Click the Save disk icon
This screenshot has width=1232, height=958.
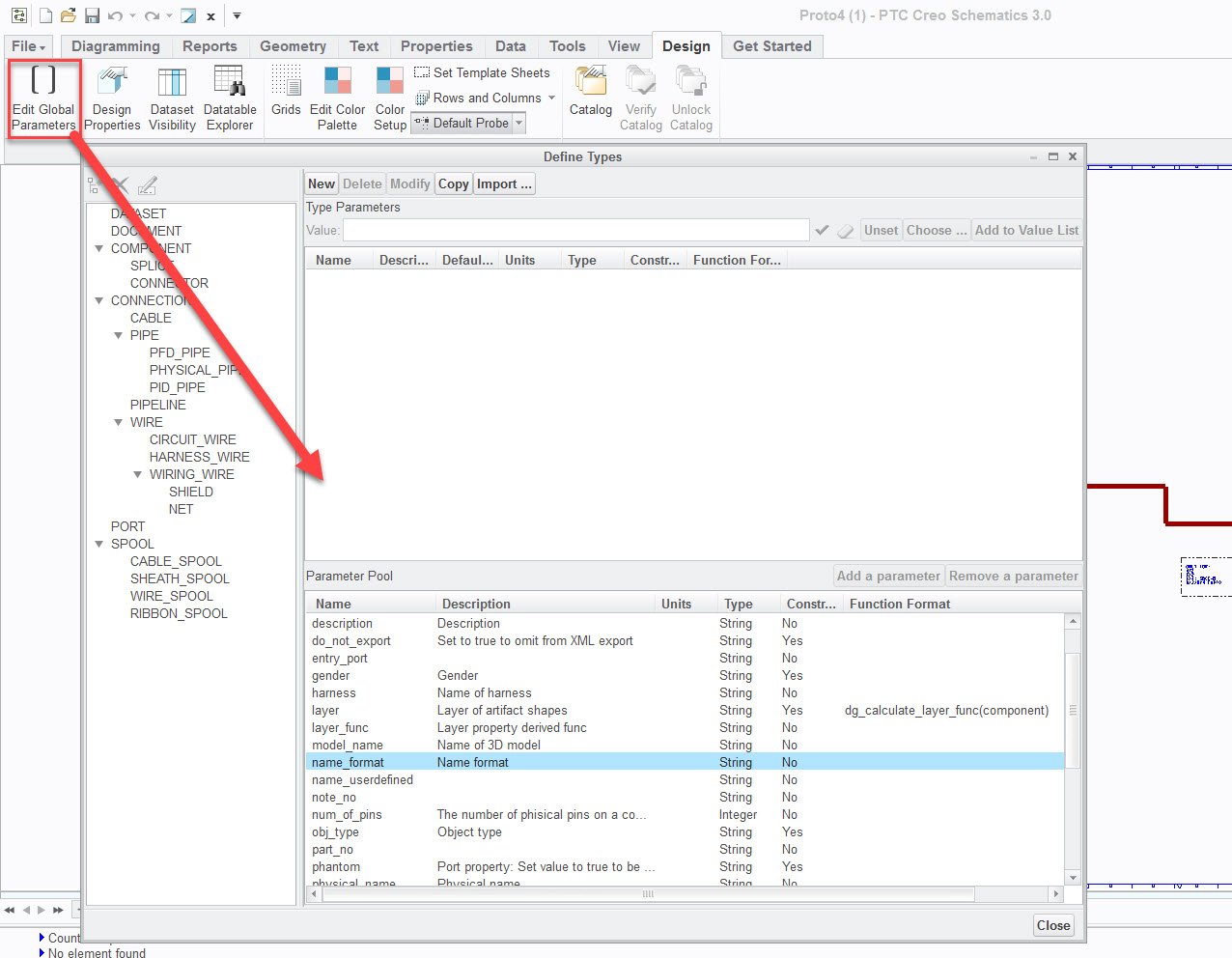[x=93, y=15]
